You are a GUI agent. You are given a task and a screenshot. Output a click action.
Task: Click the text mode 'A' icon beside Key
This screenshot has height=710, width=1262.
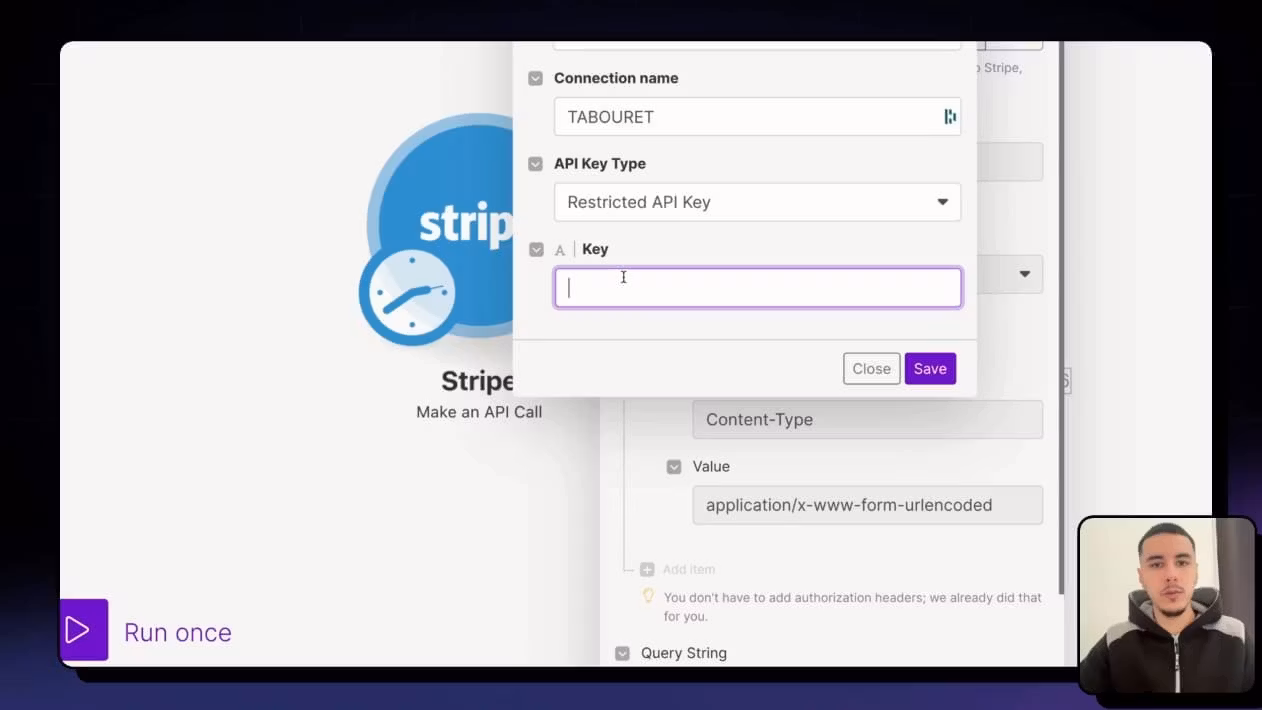[x=560, y=250]
